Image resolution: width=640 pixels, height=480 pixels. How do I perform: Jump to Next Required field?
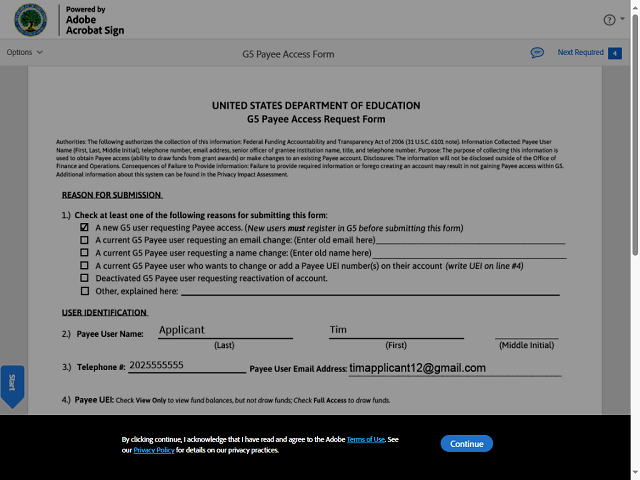tap(580, 52)
